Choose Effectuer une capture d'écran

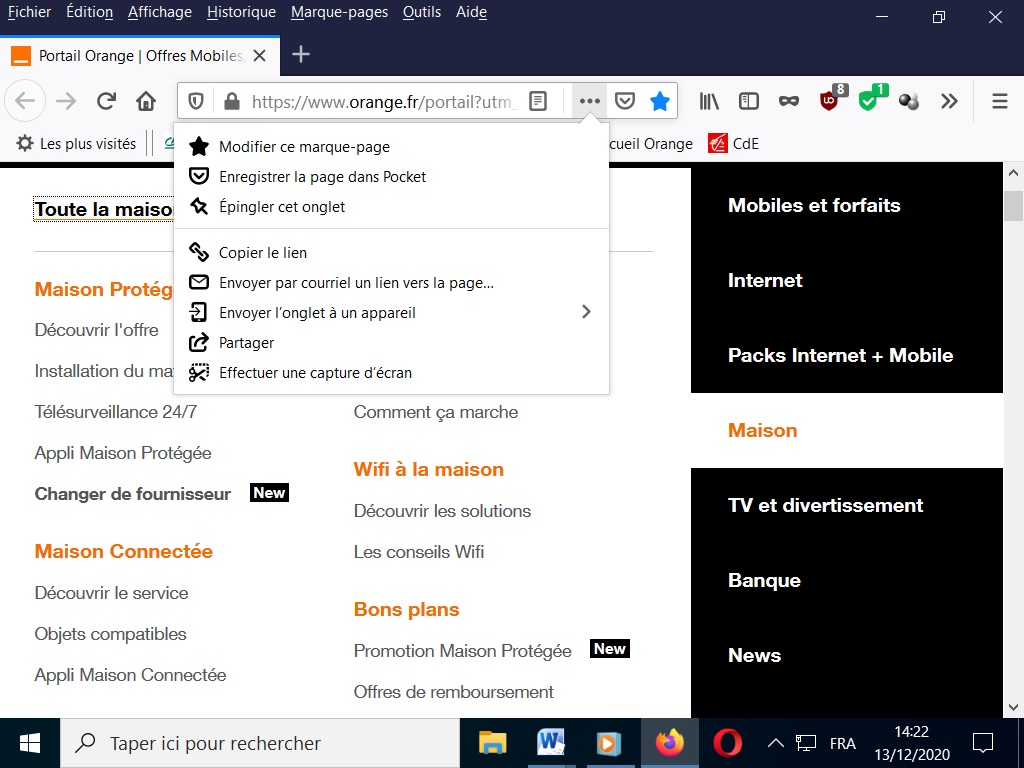click(x=391, y=372)
